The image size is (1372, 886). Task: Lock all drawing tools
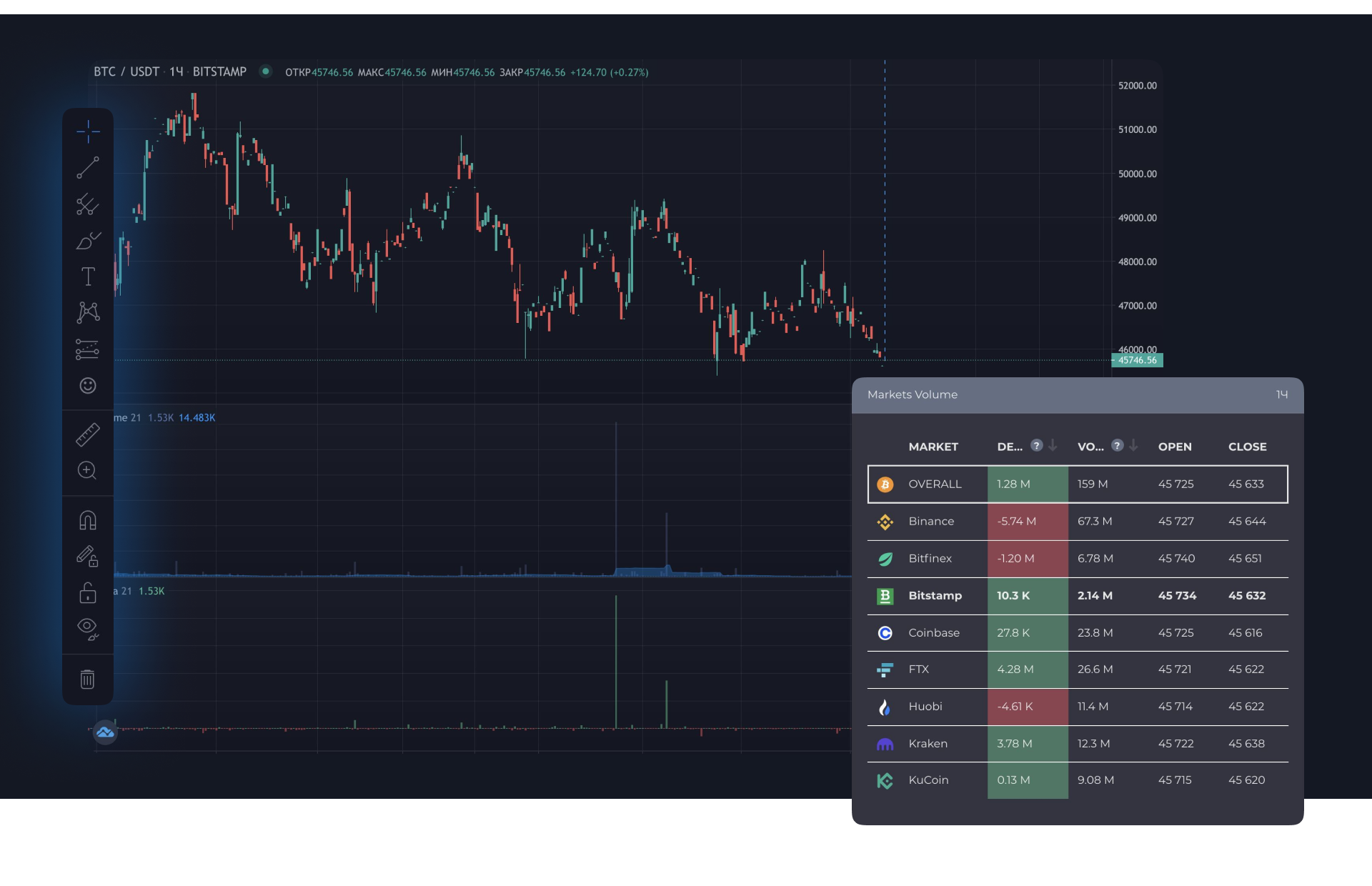coord(88,593)
